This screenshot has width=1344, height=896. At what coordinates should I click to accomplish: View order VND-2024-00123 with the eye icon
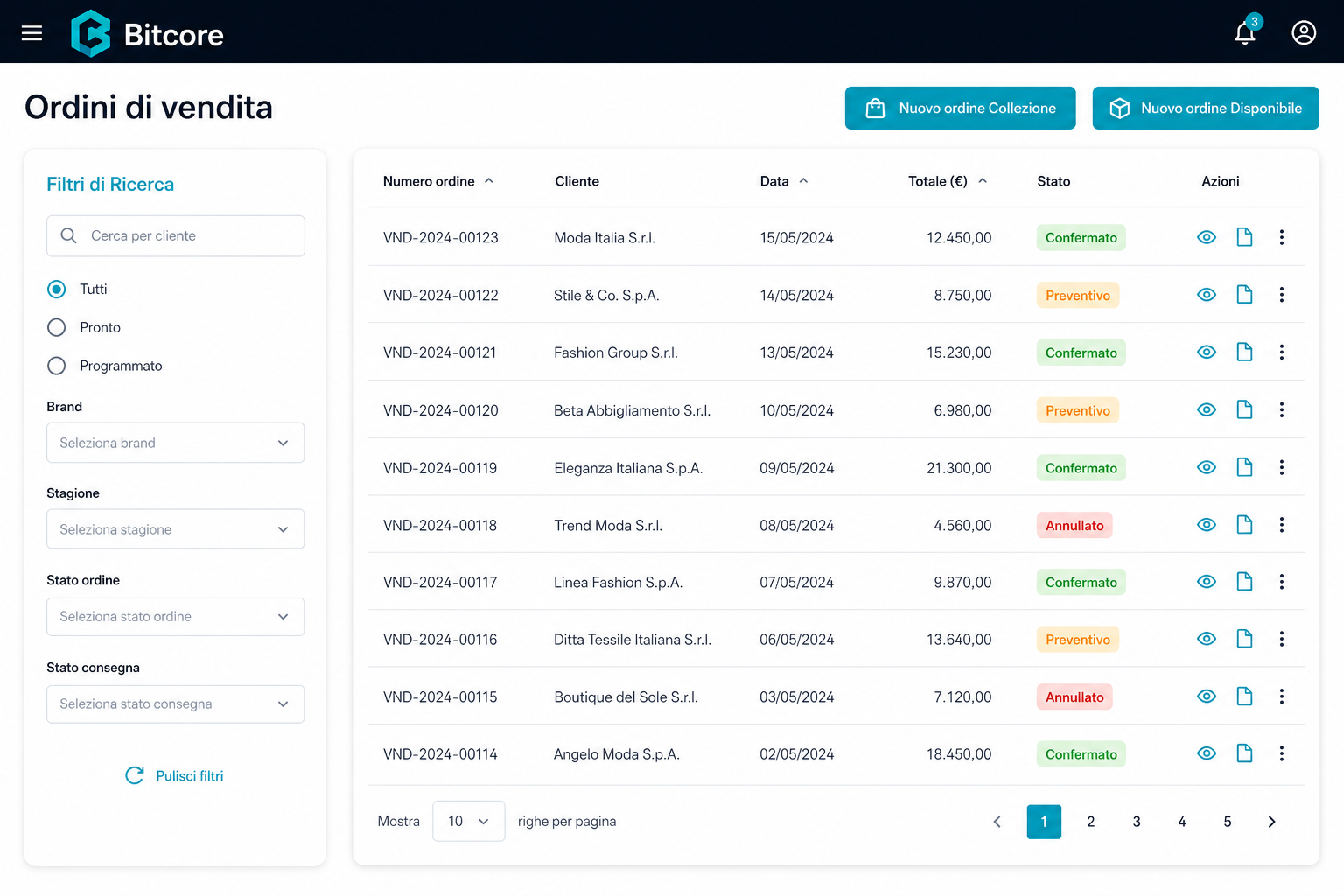point(1207,237)
